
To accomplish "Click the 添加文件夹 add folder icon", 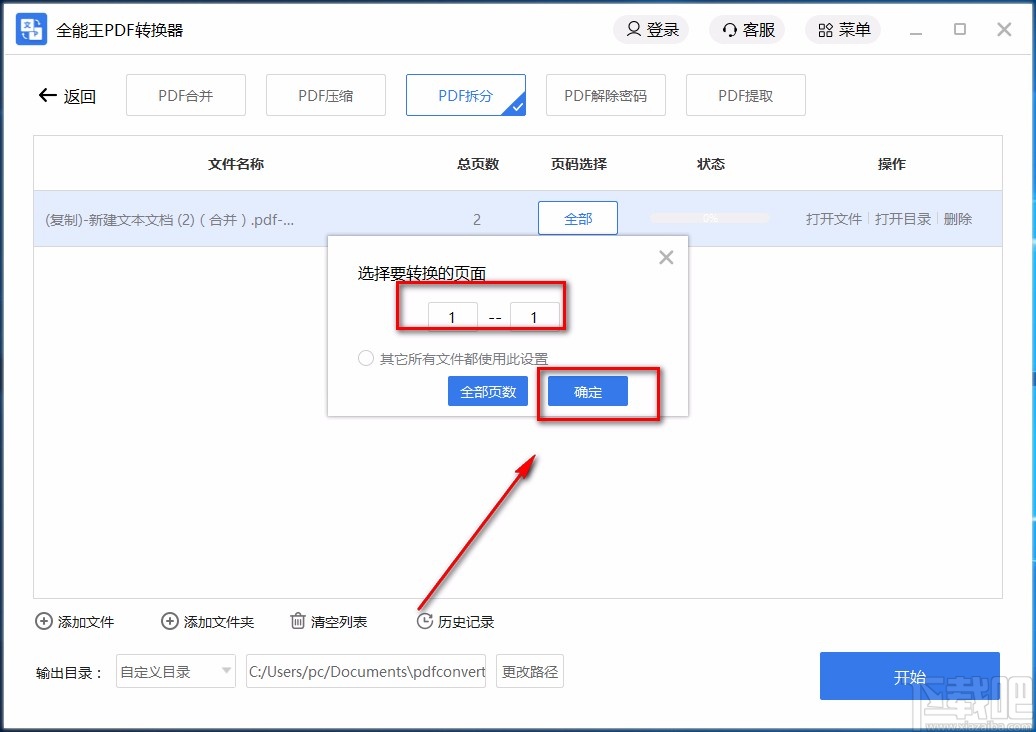I will [169, 621].
